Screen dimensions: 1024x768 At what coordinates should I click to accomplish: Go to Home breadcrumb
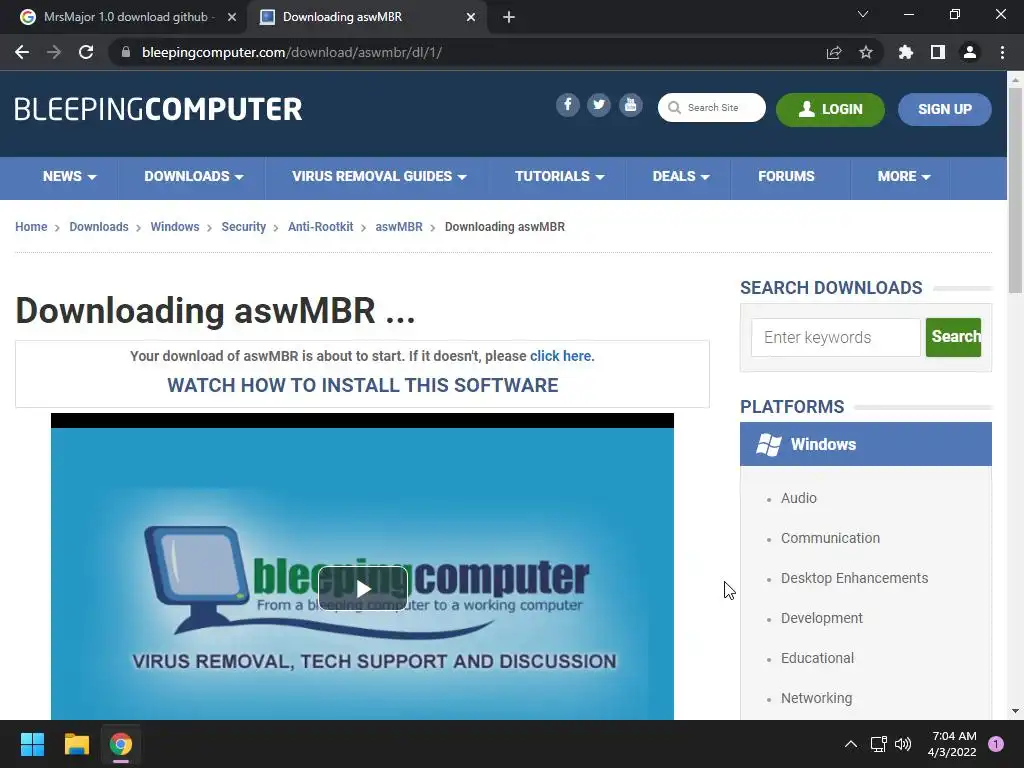pos(31,227)
